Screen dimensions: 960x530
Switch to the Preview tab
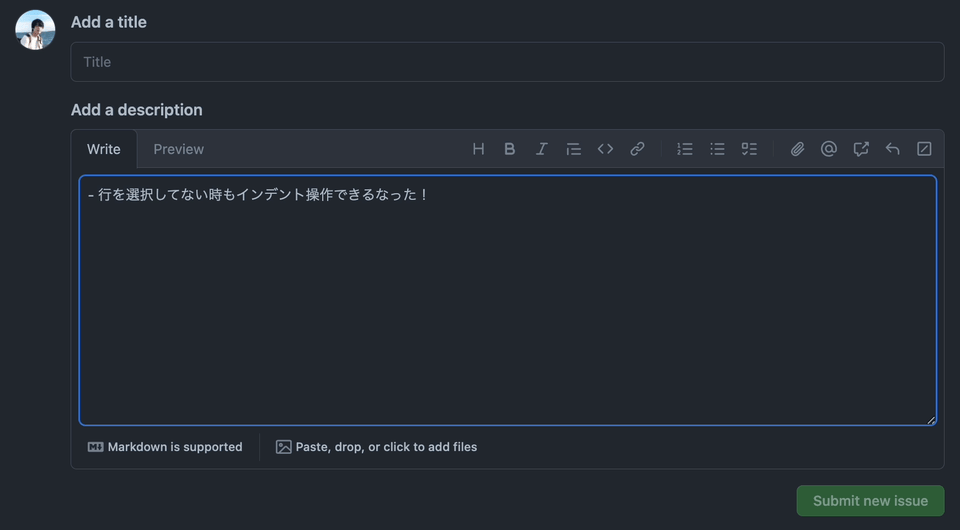coord(178,149)
